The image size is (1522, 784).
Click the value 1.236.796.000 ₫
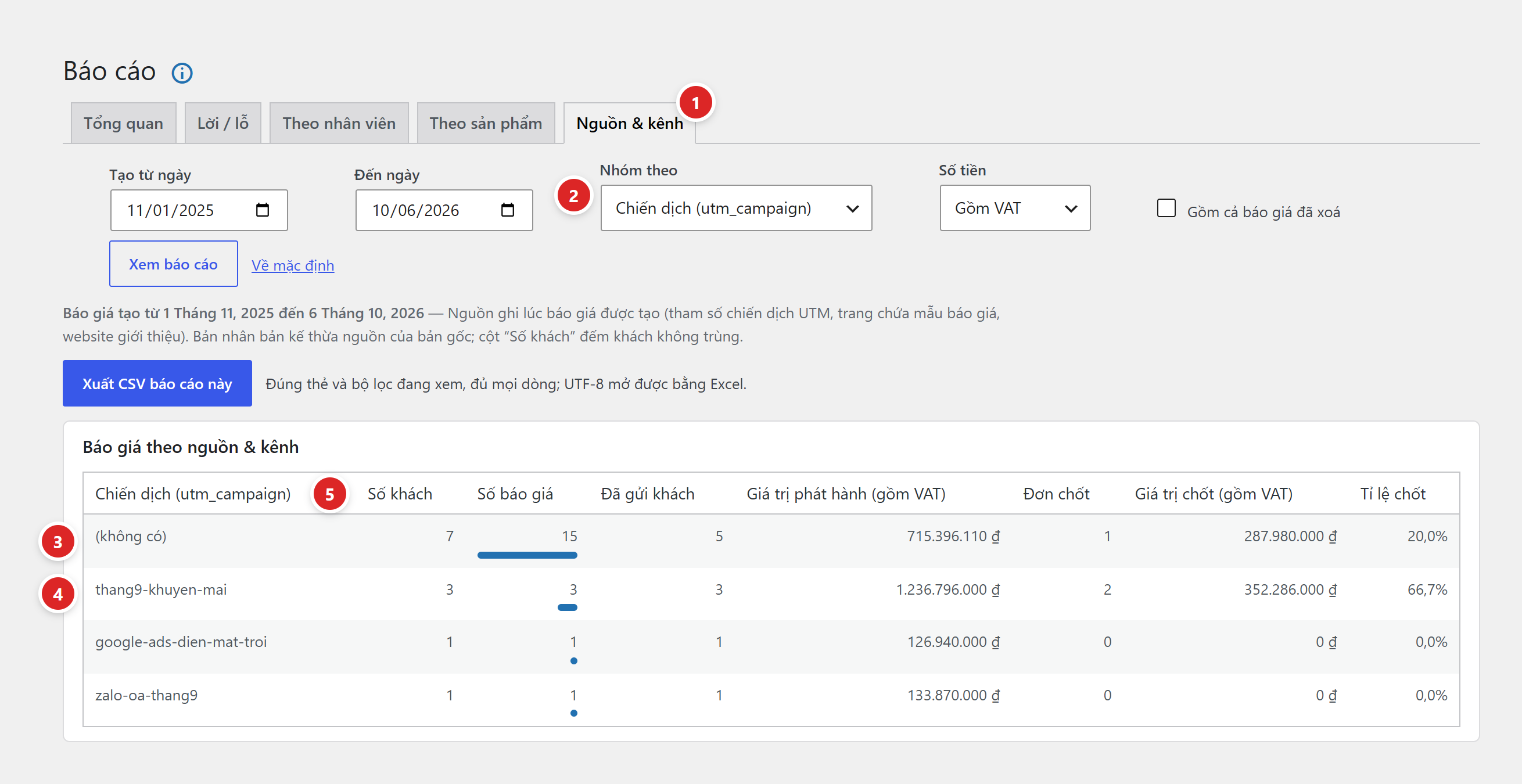coord(947,589)
